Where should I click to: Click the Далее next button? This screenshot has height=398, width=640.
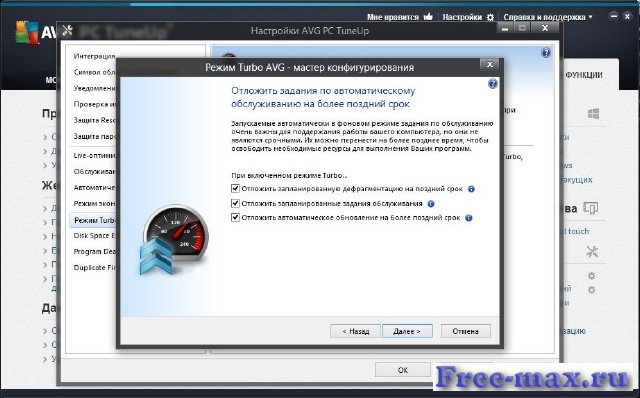[x=407, y=331]
